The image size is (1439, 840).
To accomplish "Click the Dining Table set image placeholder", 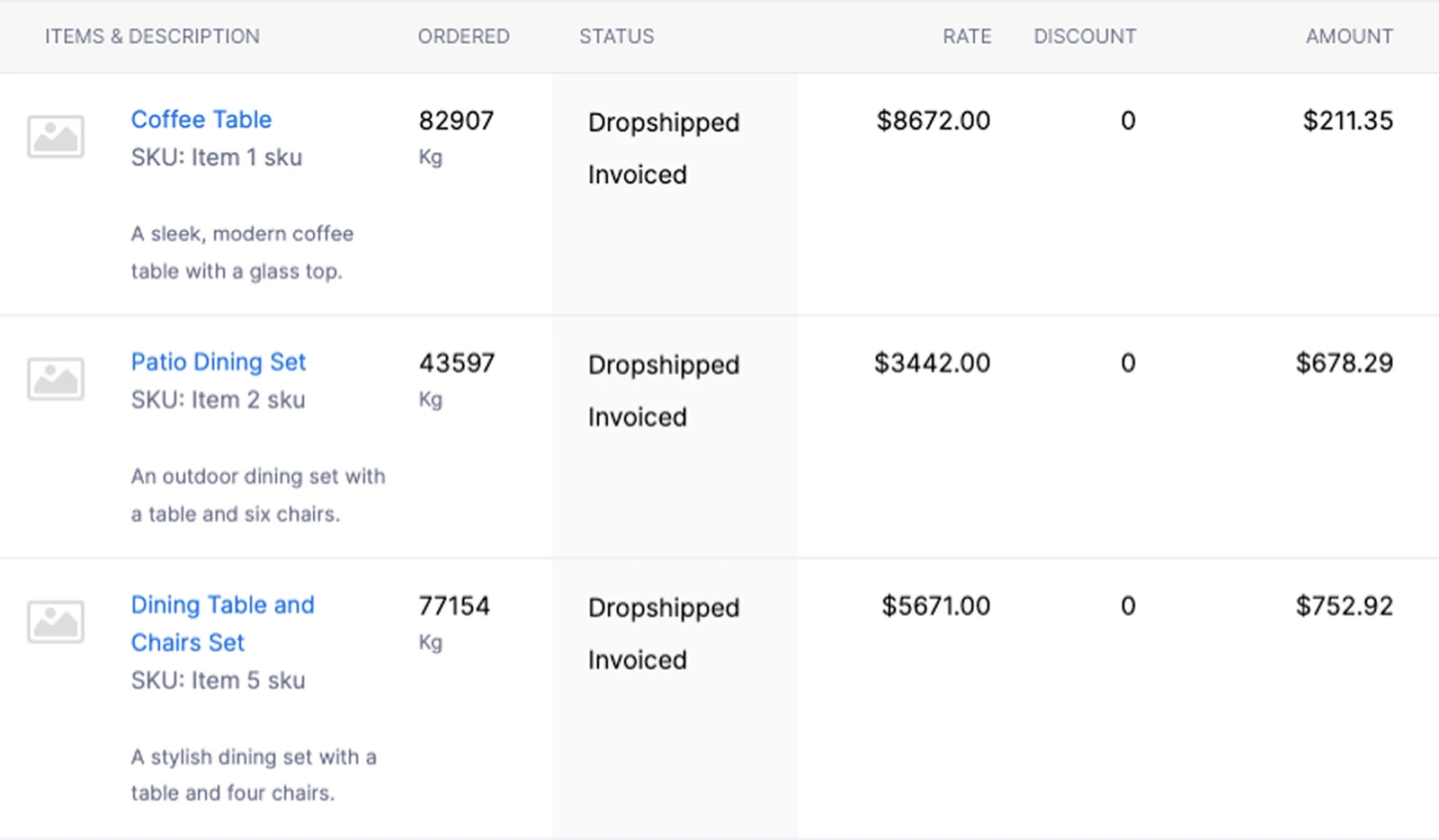I will click(56, 621).
